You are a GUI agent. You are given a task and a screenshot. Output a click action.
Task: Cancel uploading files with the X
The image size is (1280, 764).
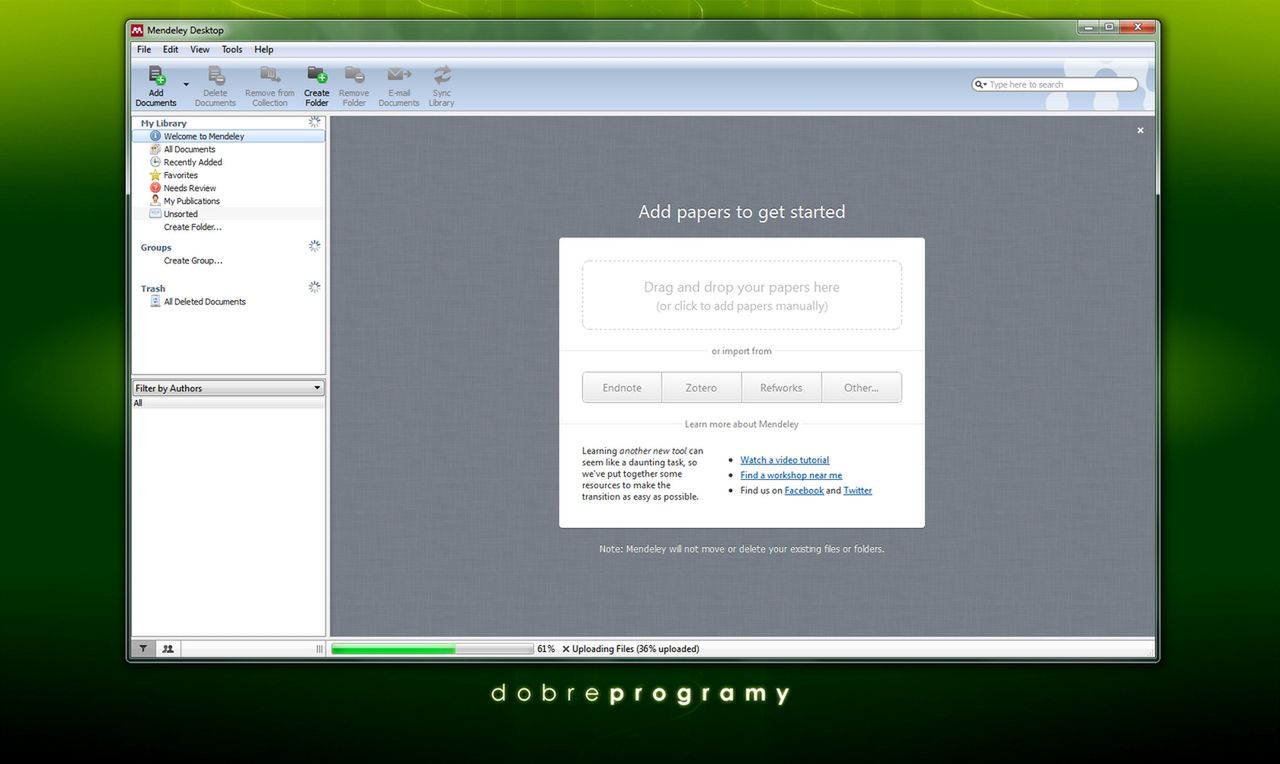click(x=566, y=649)
